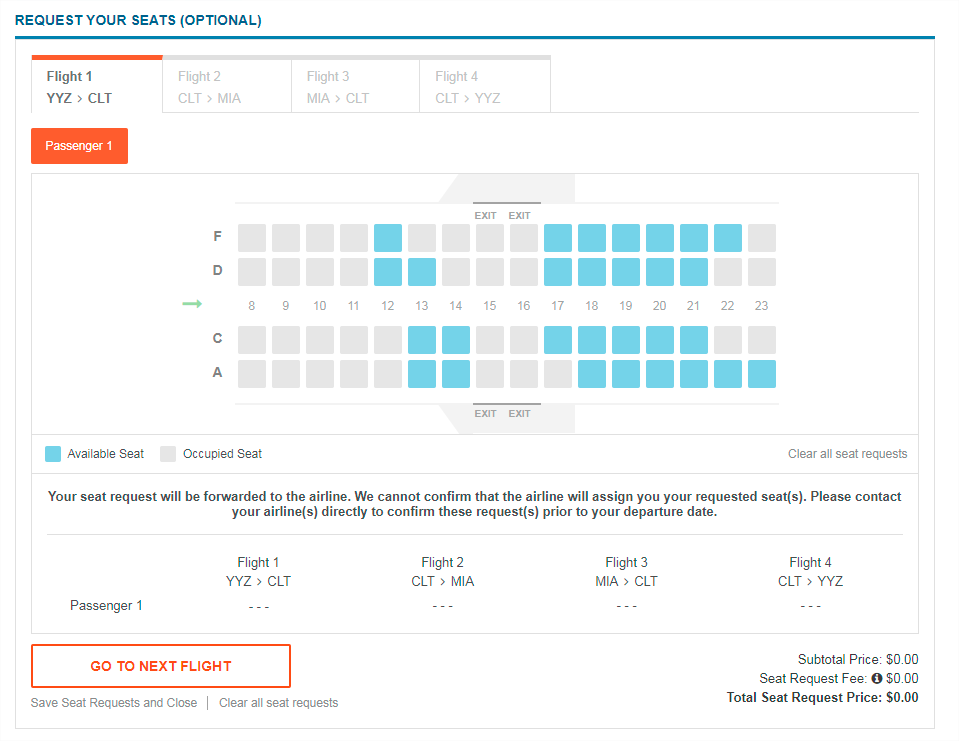Click the Passenger 1 button
The height and width of the screenshot is (741, 959).
pyautogui.click(x=79, y=145)
